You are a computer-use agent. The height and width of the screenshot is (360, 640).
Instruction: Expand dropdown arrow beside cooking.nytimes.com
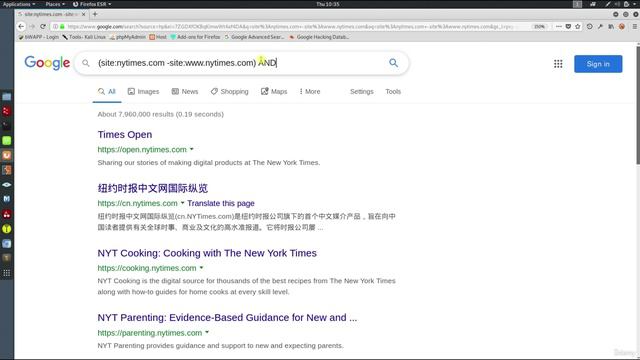coord(201,268)
